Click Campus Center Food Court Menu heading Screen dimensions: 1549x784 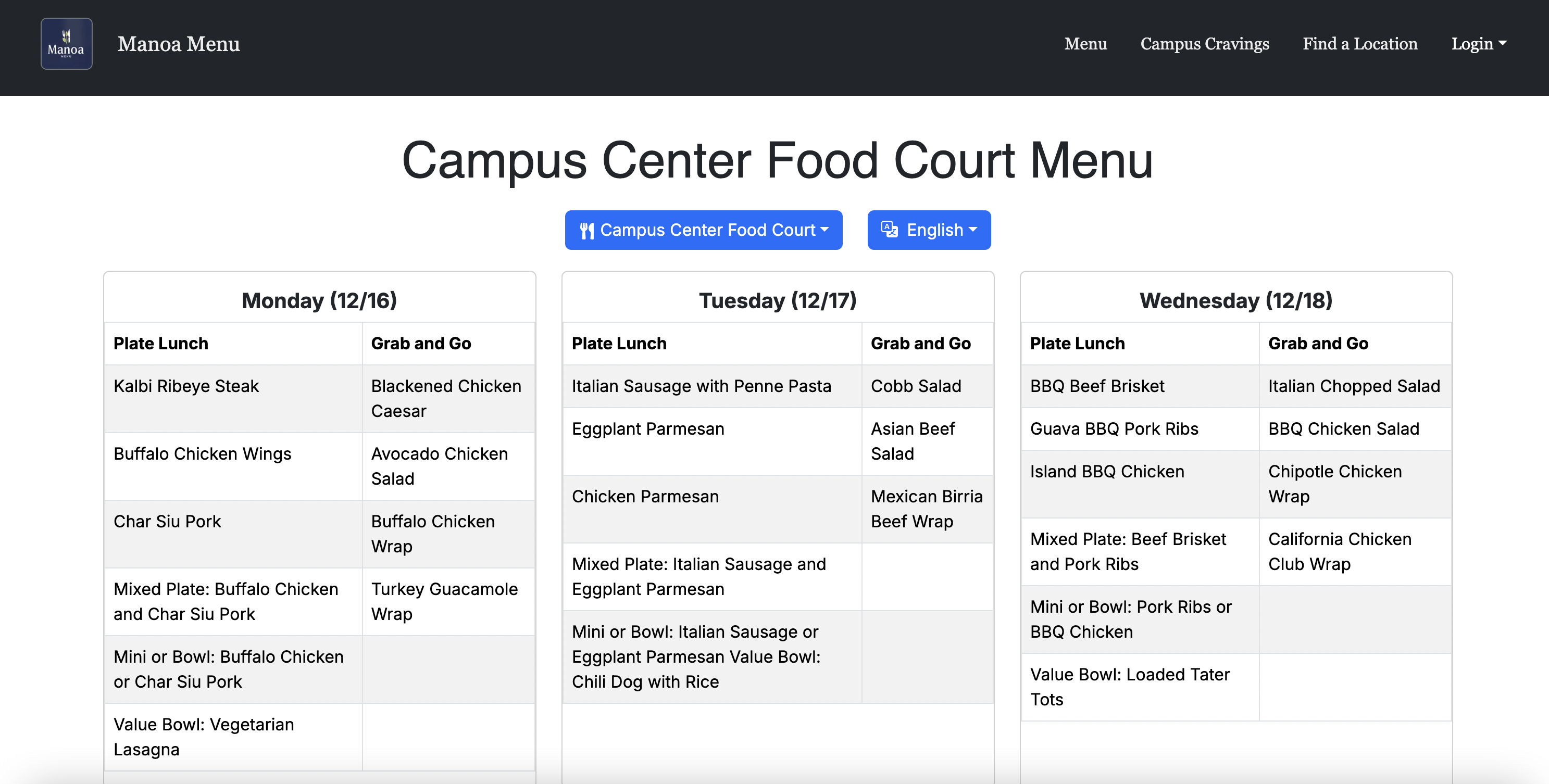778,160
